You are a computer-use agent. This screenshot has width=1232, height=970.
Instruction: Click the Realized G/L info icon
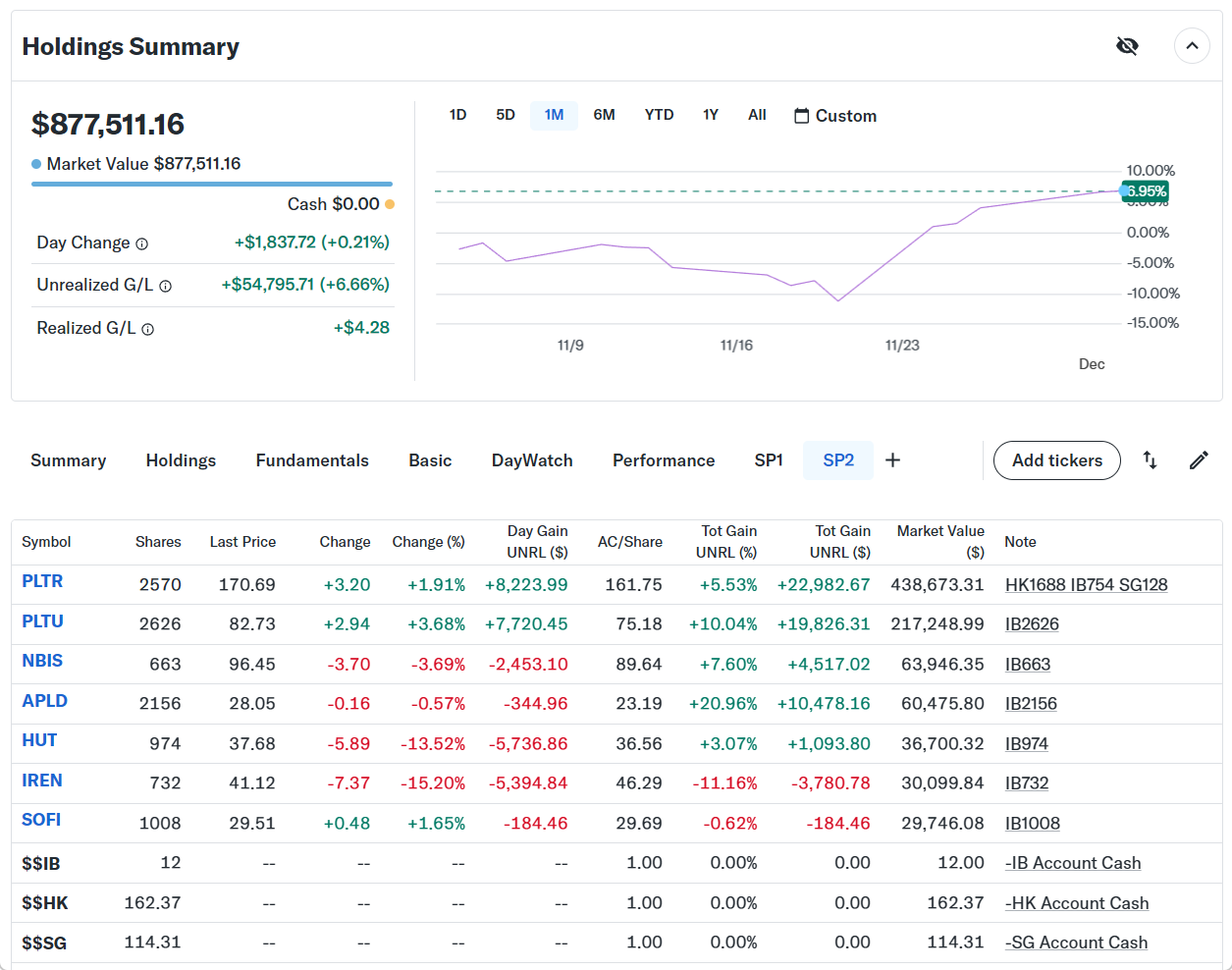[x=147, y=329]
